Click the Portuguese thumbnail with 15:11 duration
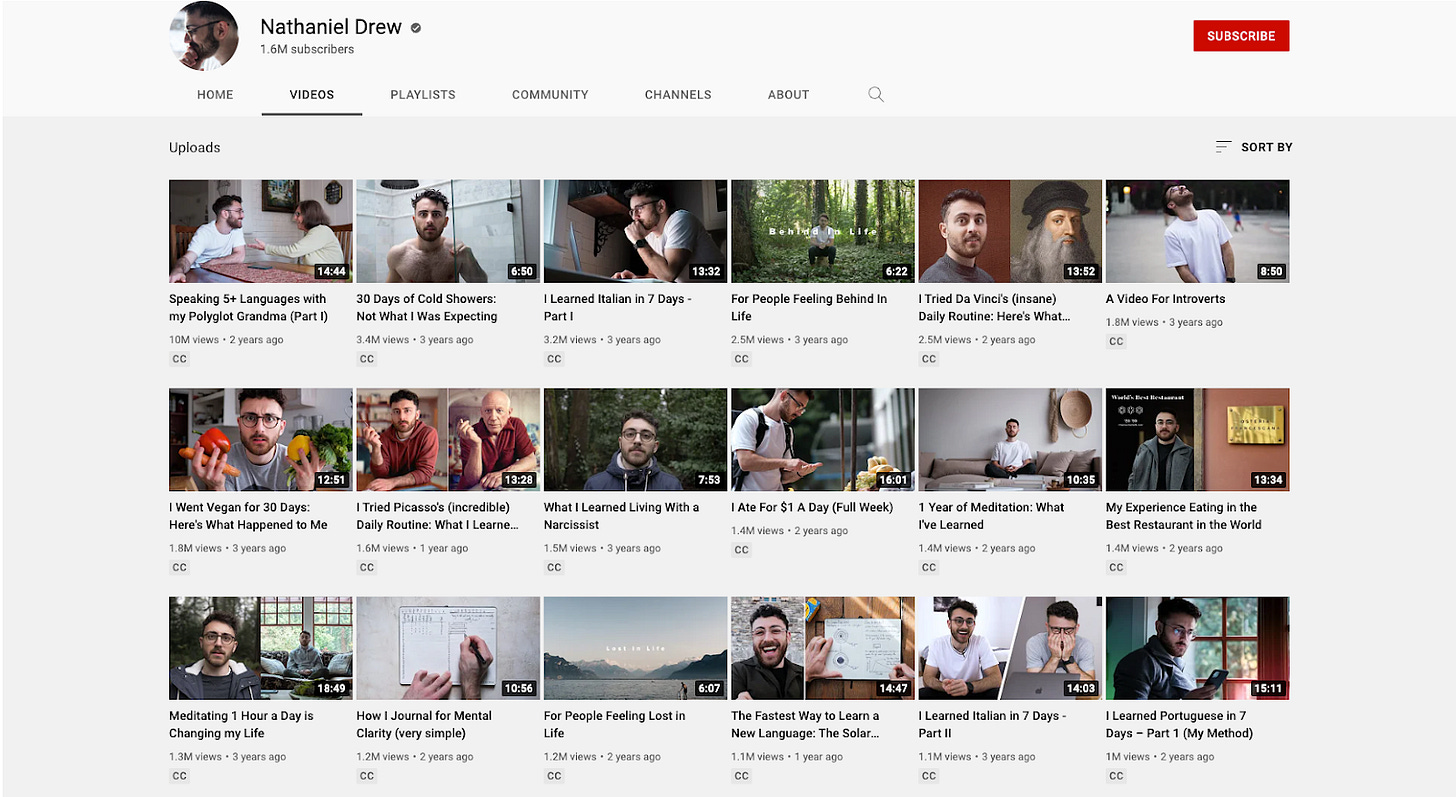 [1198, 648]
